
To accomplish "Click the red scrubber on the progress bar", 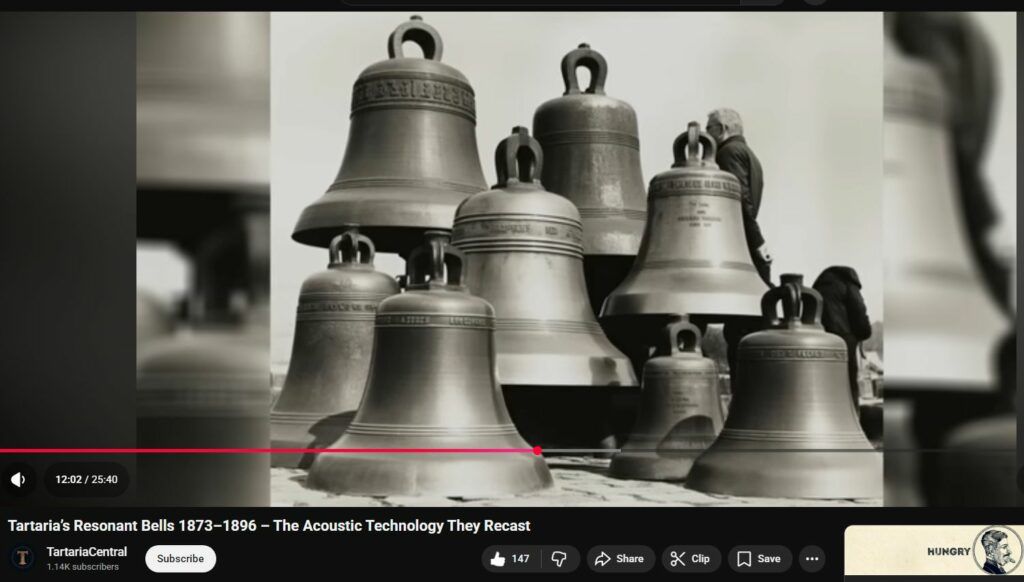I will tap(538, 451).
